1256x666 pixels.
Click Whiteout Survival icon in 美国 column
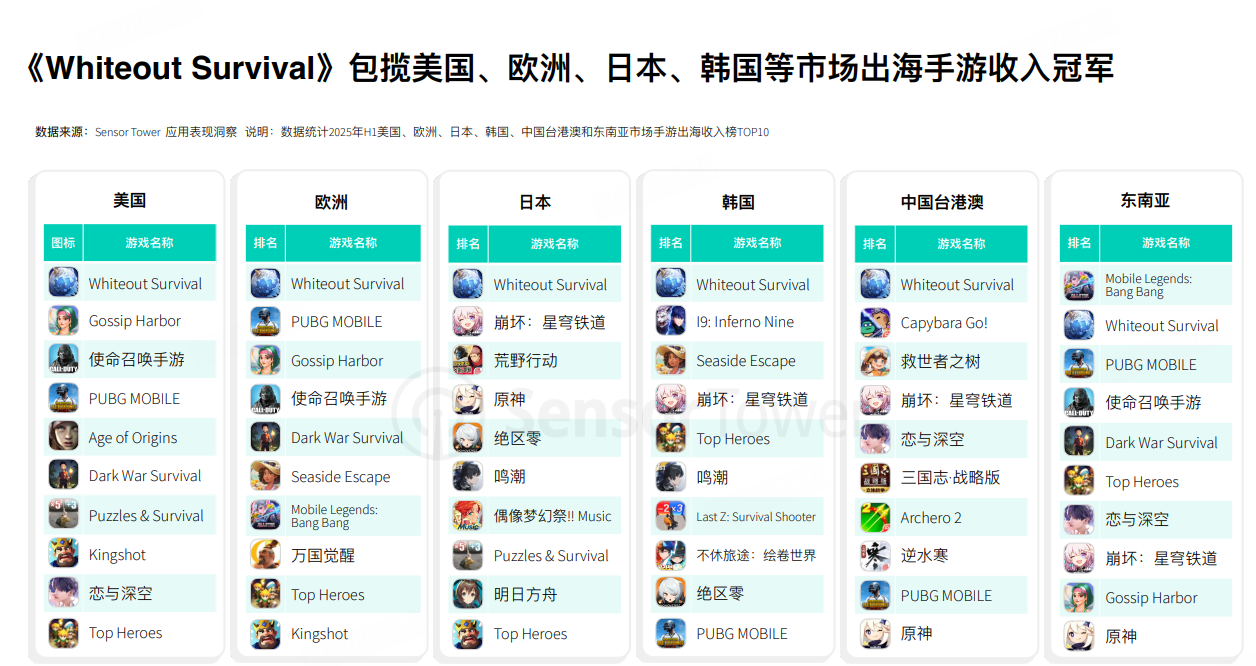pyautogui.click(x=63, y=282)
